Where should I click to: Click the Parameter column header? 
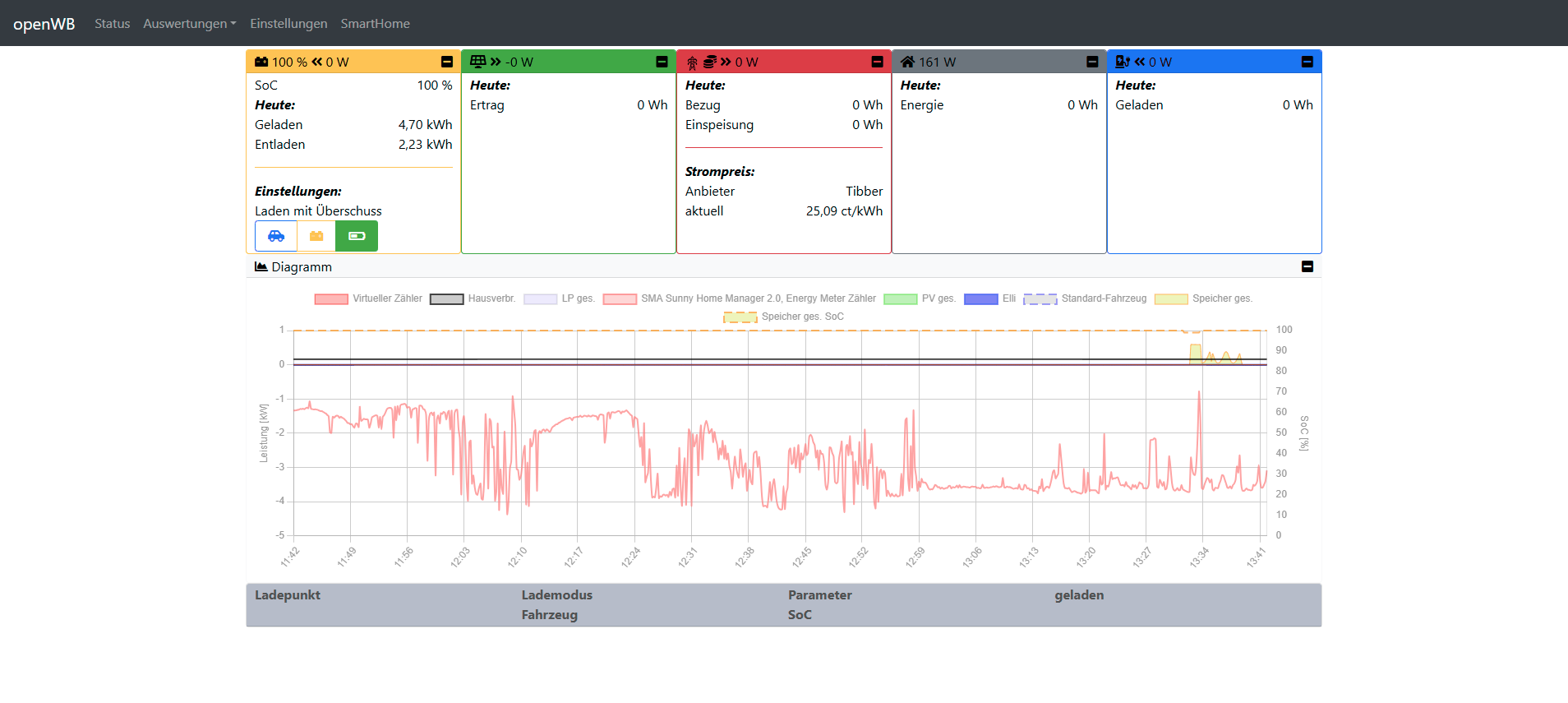819,594
